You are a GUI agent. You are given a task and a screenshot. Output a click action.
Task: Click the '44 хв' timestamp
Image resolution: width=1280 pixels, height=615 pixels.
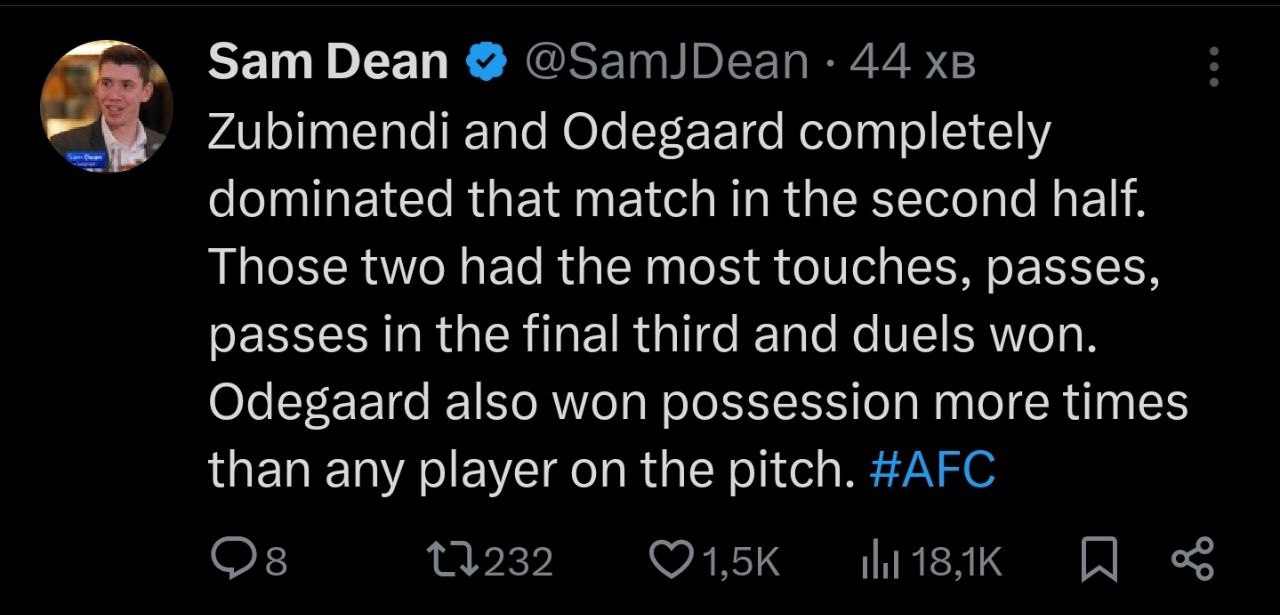point(910,64)
